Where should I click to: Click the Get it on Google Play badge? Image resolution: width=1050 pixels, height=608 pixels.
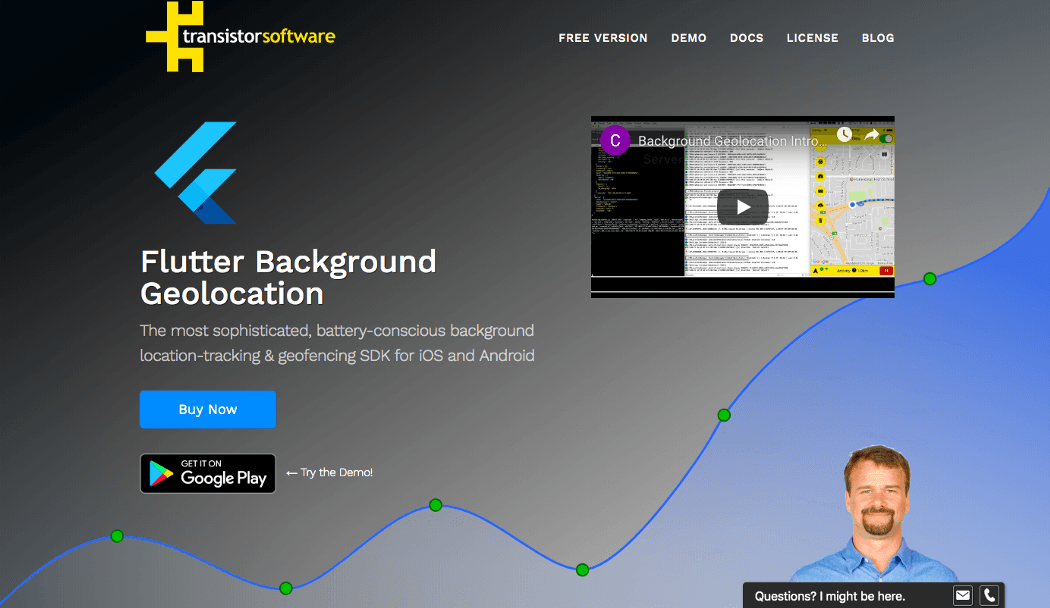pos(207,473)
